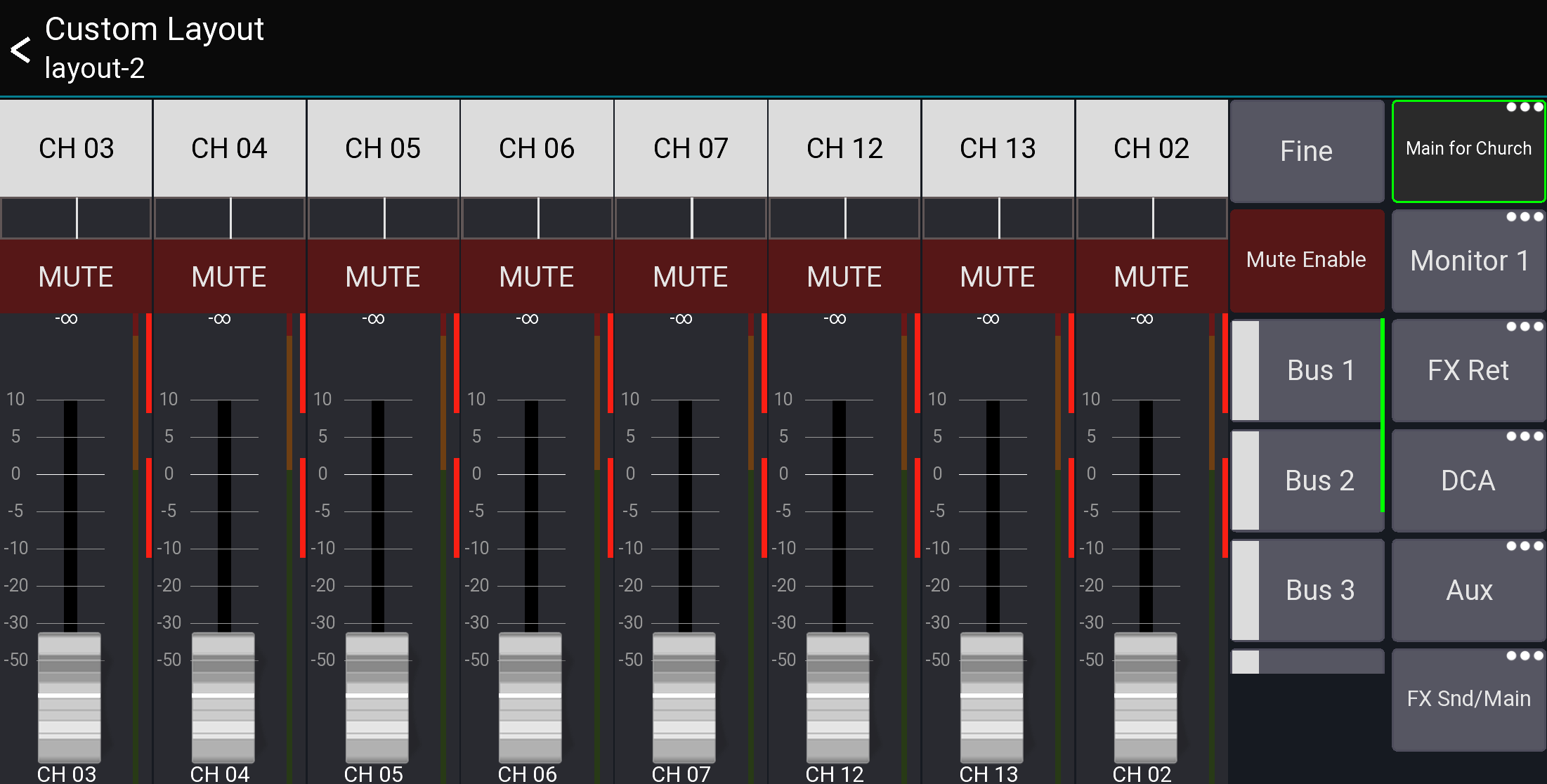Switch to the Monitor 1 layer
This screenshot has height=784, width=1547.
click(1468, 260)
